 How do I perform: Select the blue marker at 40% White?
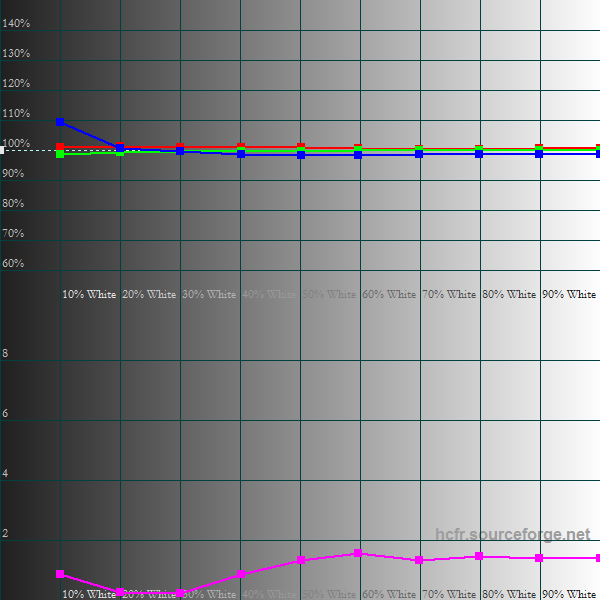click(241, 154)
